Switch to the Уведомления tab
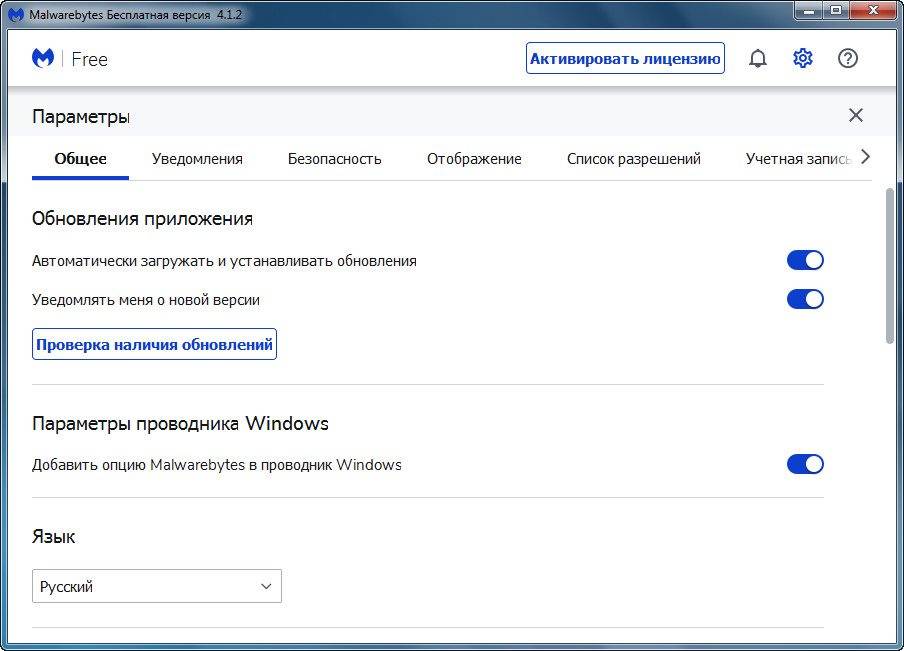 (197, 159)
